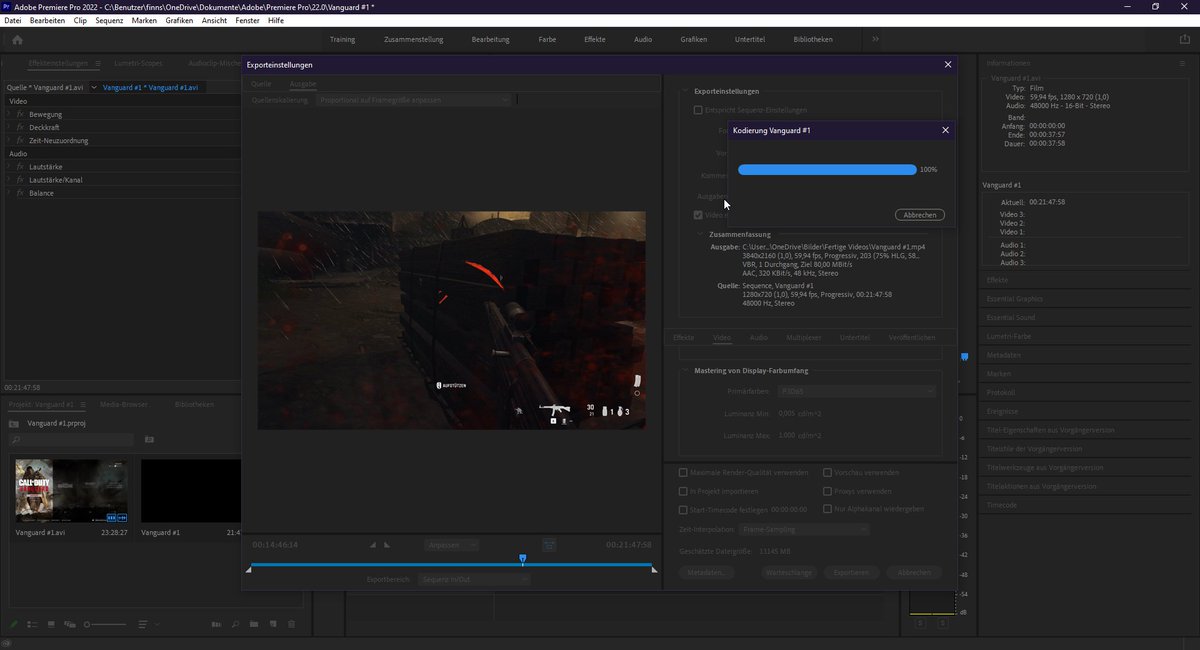Expand the Bewegung effect row
The width and height of the screenshot is (1200, 650).
tap(8, 115)
